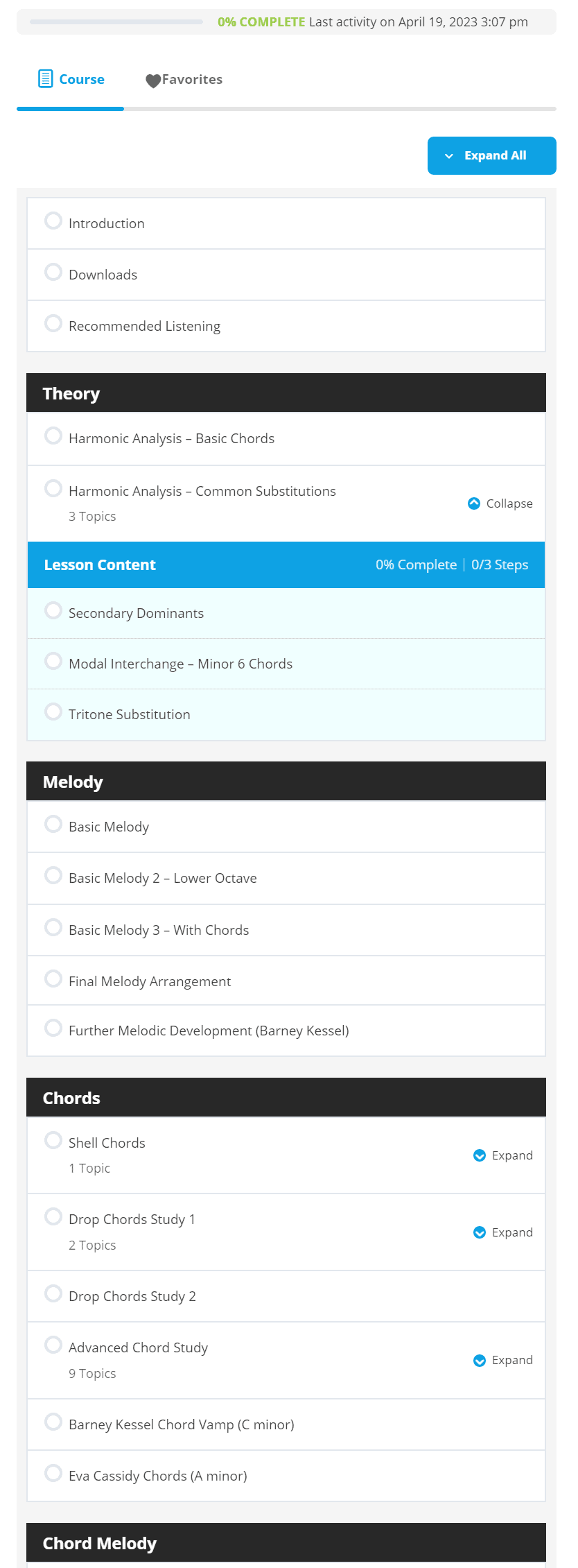This screenshot has width=578, height=1568.
Task: Expand the Advanced Chord Study topics
Action: (x=503, y=1361)
